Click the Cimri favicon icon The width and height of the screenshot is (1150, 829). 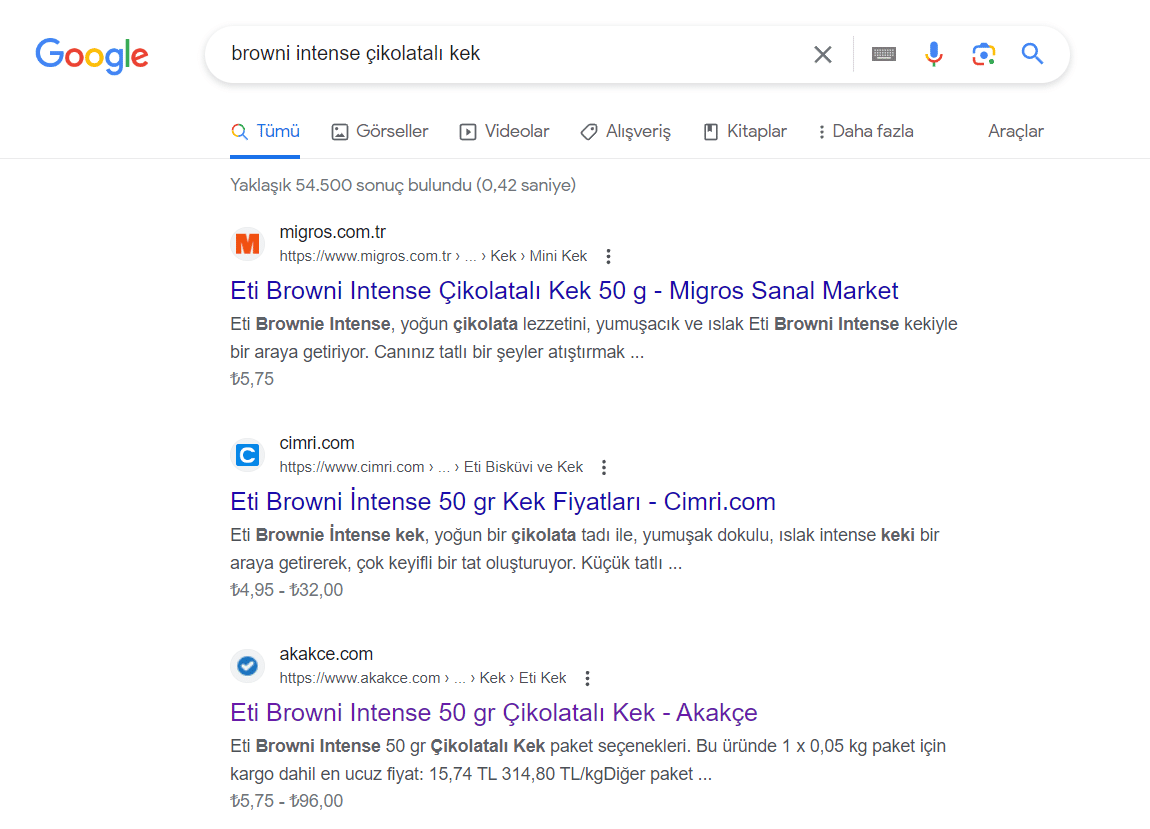247,455
